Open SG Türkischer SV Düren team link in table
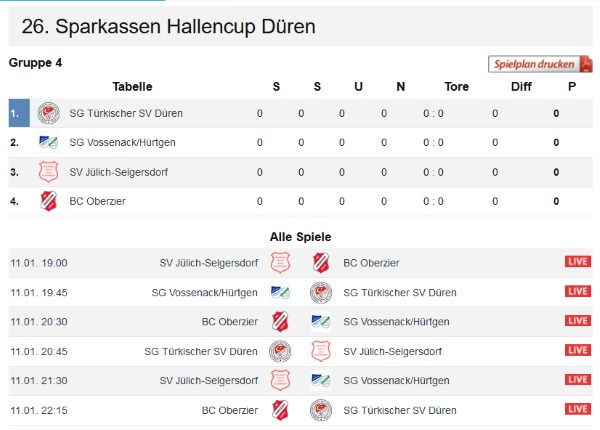Image resolution: width=600 pixels, height=430 pixels. coord(126,113)
